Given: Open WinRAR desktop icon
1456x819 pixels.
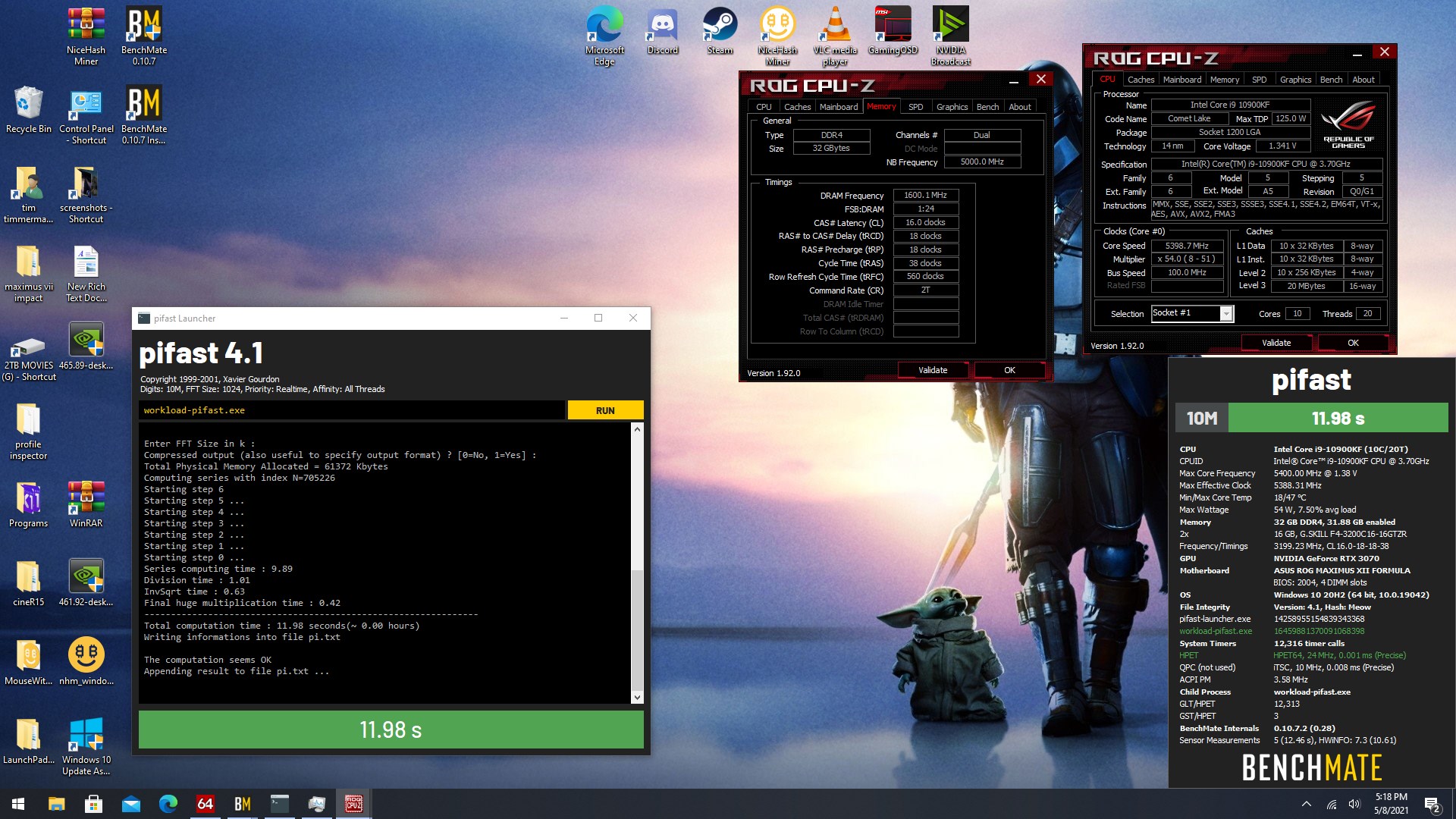Looking at the screenshot, I should coord(86,504).
